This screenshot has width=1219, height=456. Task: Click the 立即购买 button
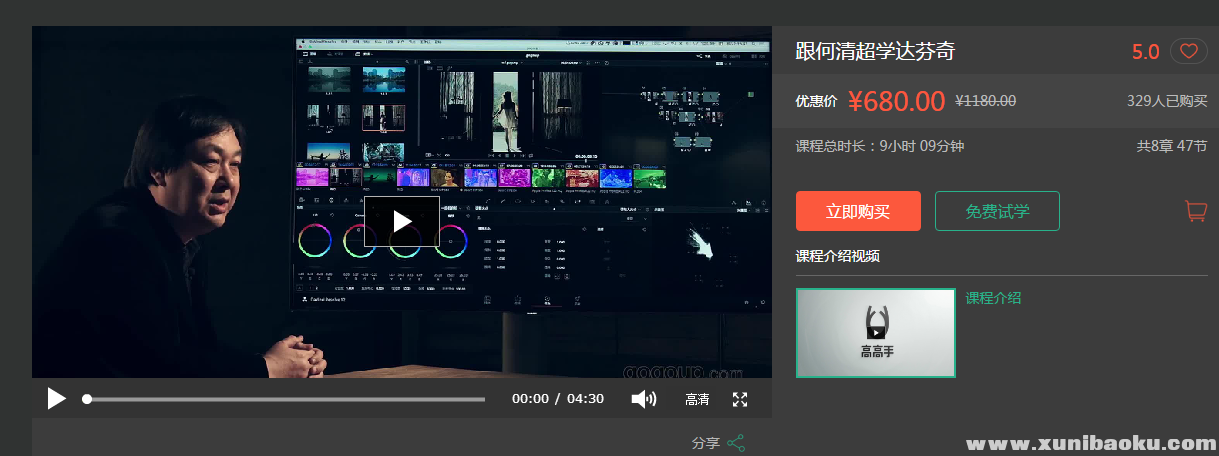[858, 211]
